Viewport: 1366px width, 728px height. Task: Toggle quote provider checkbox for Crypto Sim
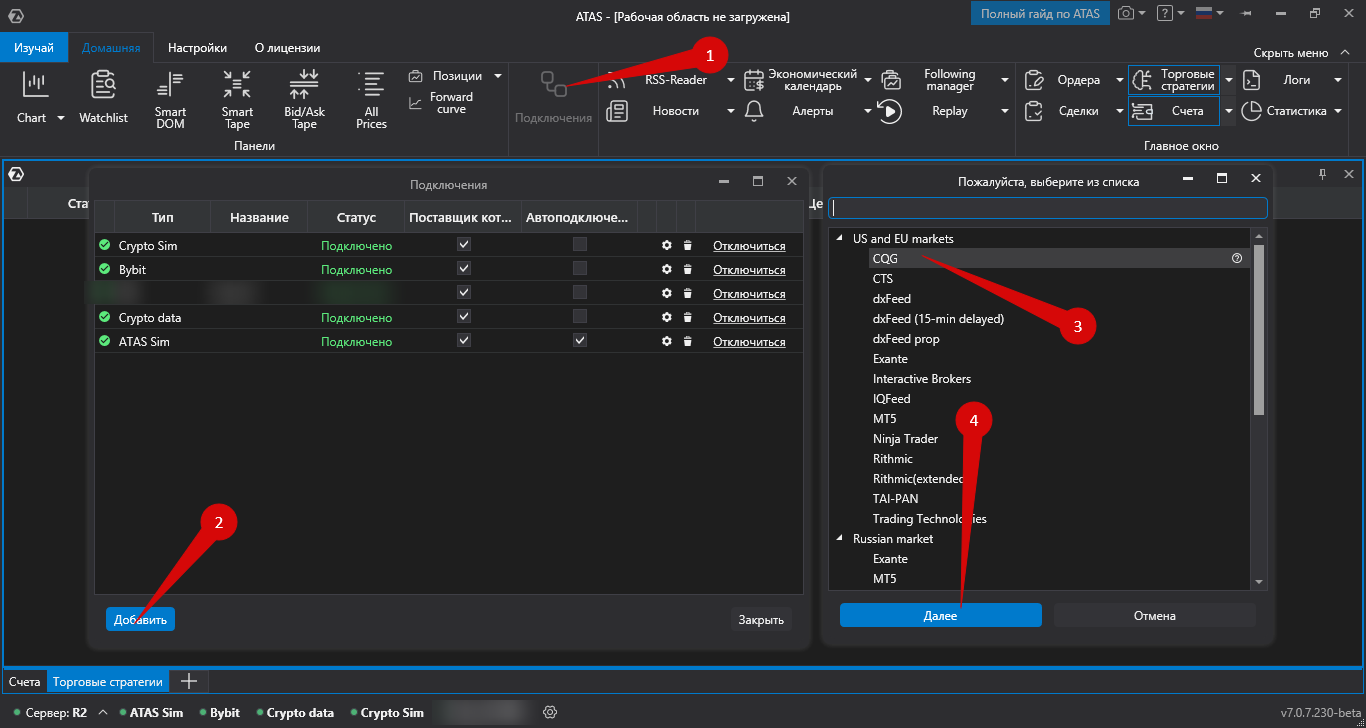tap(463, 245)
